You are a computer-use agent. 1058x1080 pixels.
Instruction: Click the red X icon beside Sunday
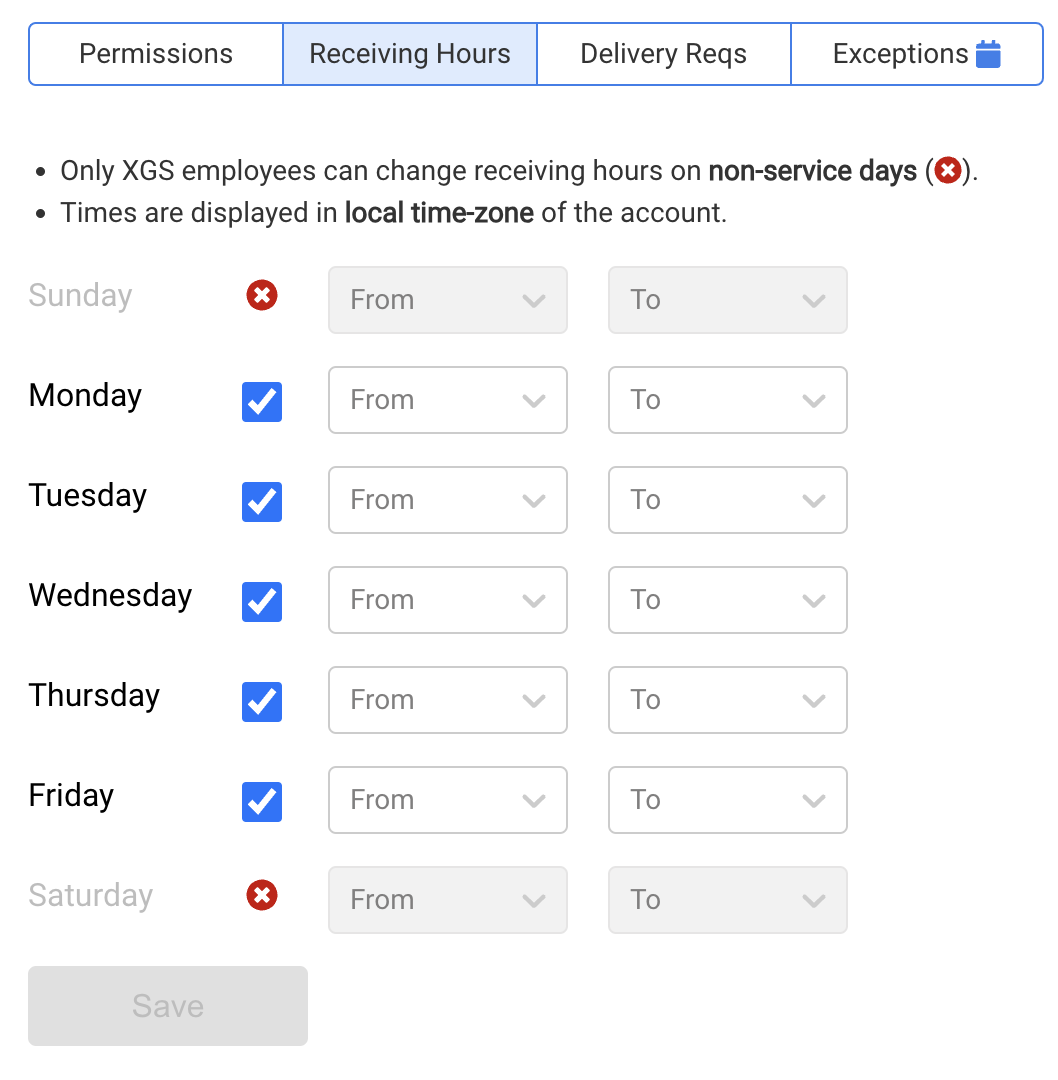(262, 296)
